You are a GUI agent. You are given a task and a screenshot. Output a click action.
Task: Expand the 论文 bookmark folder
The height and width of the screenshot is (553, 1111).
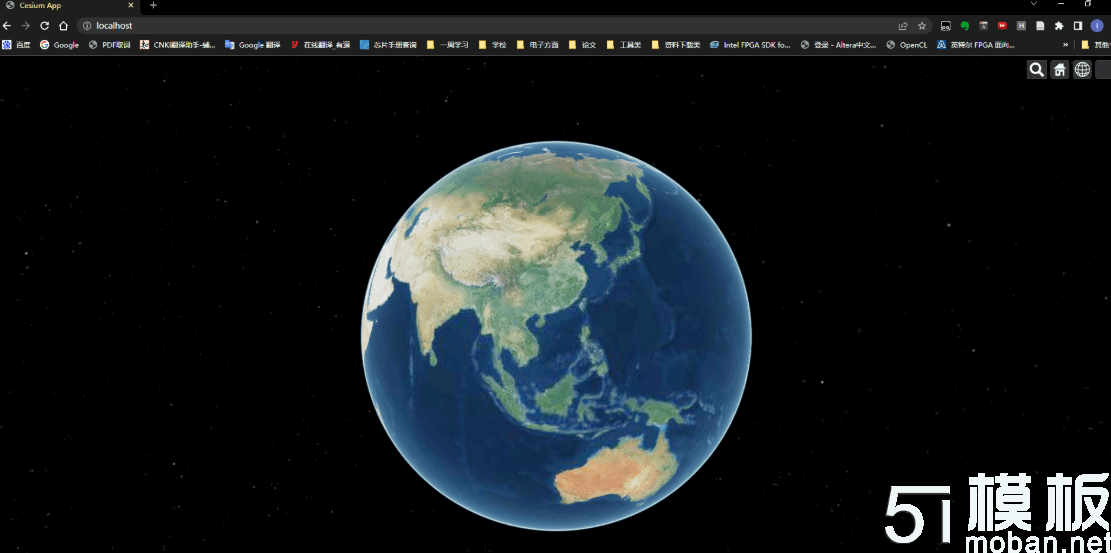tap(583, 45)
